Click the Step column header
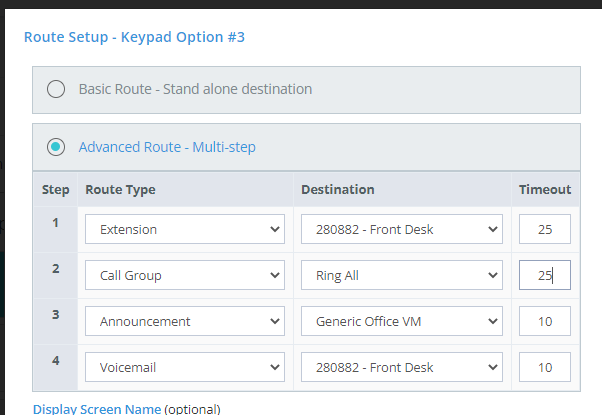The height and width of the screenshot is (415, 602). click(x=55, y=189)
